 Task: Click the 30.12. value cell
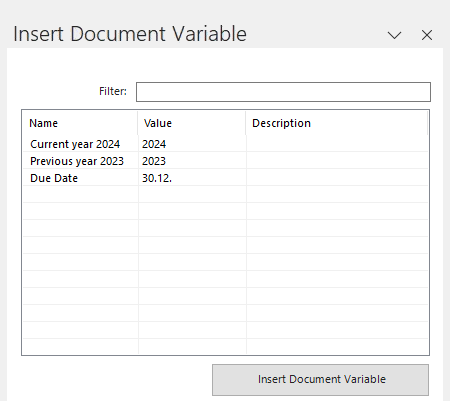192,178
